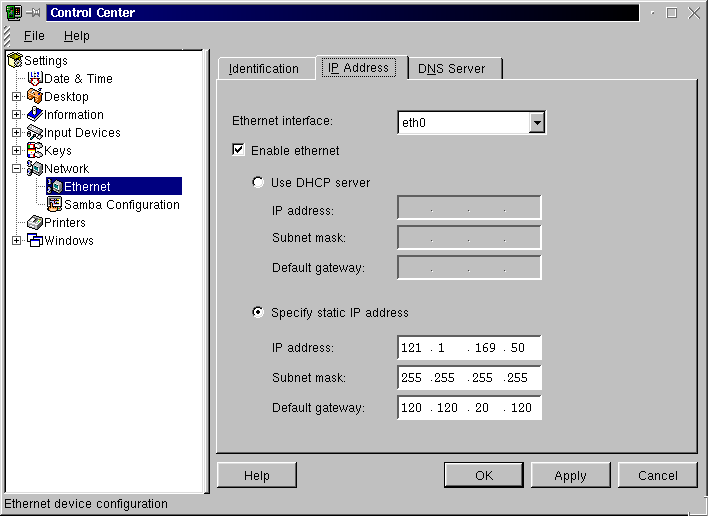This screenshot has height=517, width=710.
Task: Click the OK button
Action: (x=484, y=475)
